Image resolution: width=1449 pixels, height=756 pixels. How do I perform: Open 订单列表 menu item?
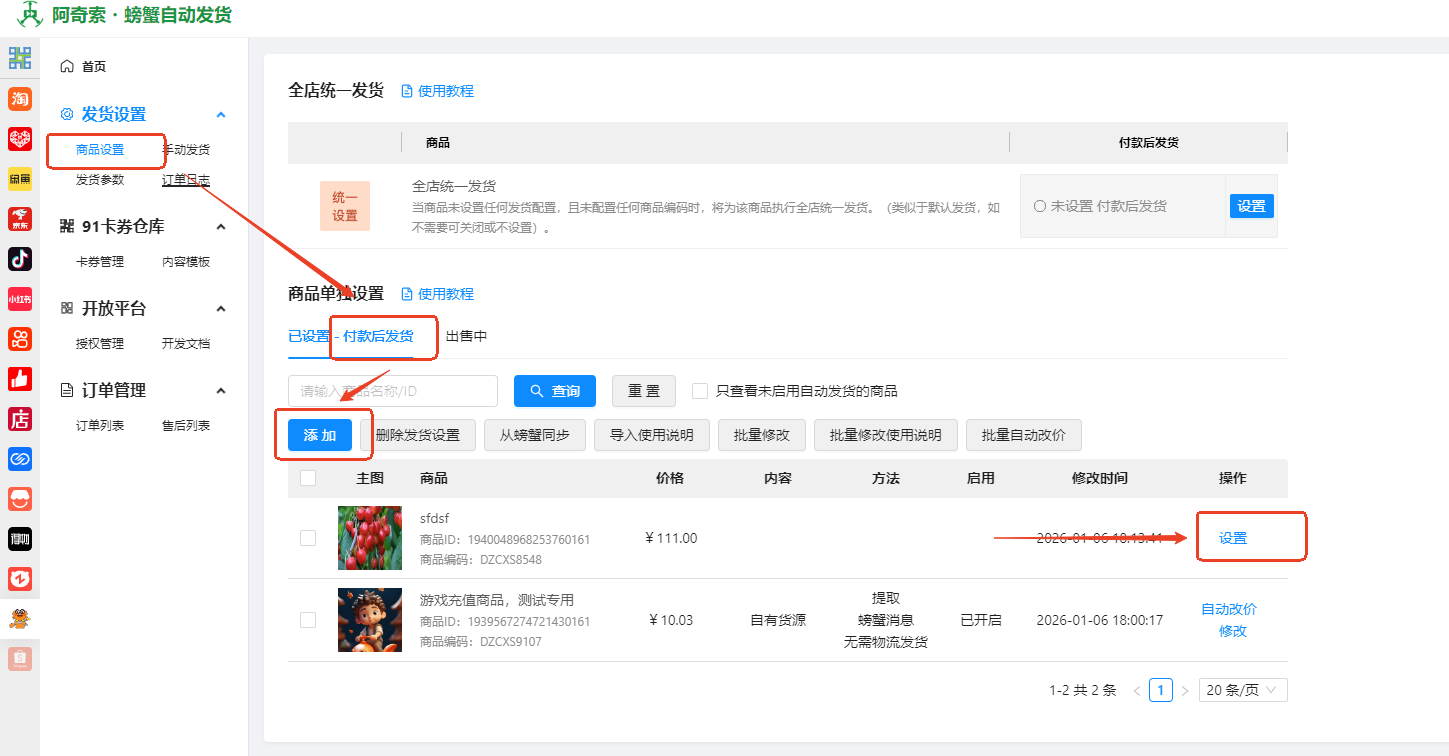(x=100, y=425)
